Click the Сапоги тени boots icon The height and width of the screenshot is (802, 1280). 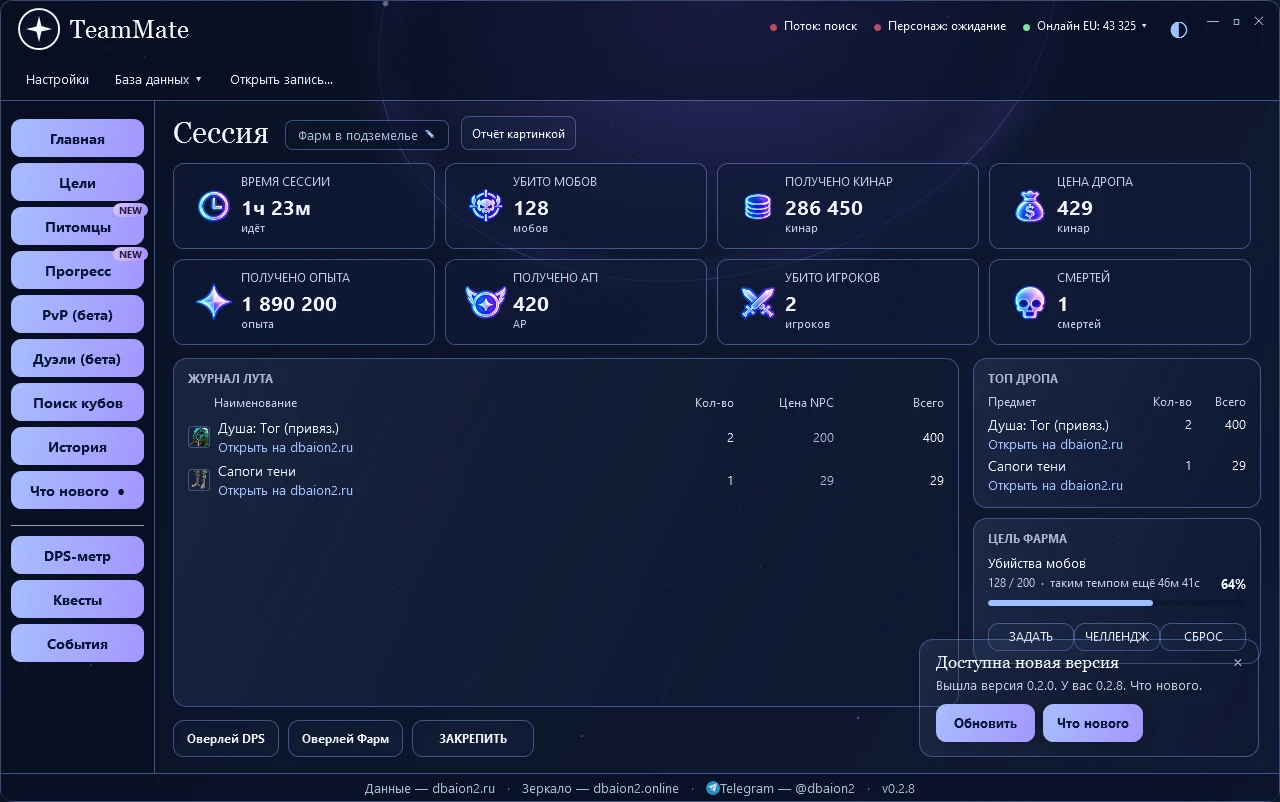pos(199,480)
